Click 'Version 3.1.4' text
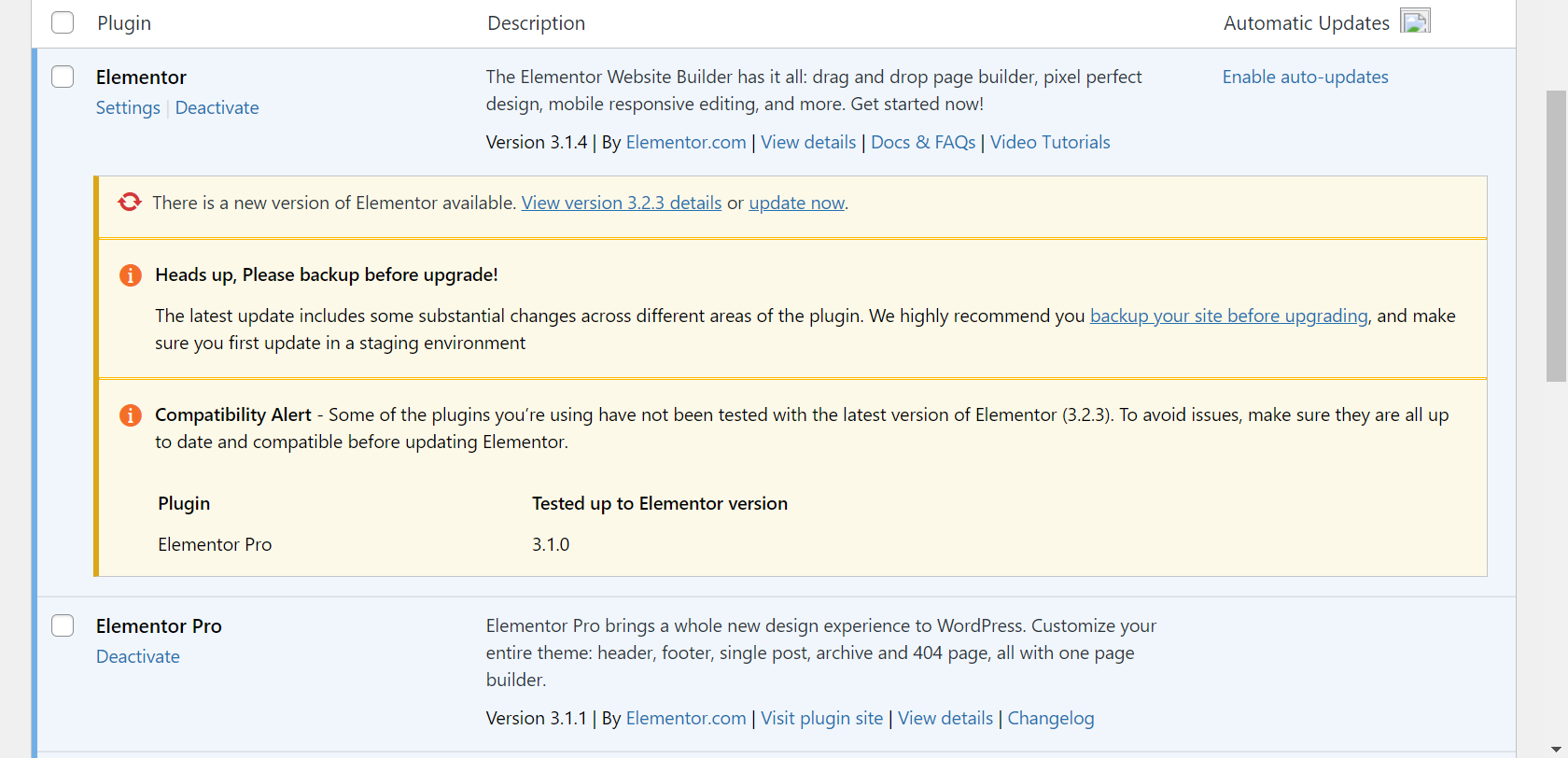Screen dimensions: 1568x758 (x=537, y=142)
